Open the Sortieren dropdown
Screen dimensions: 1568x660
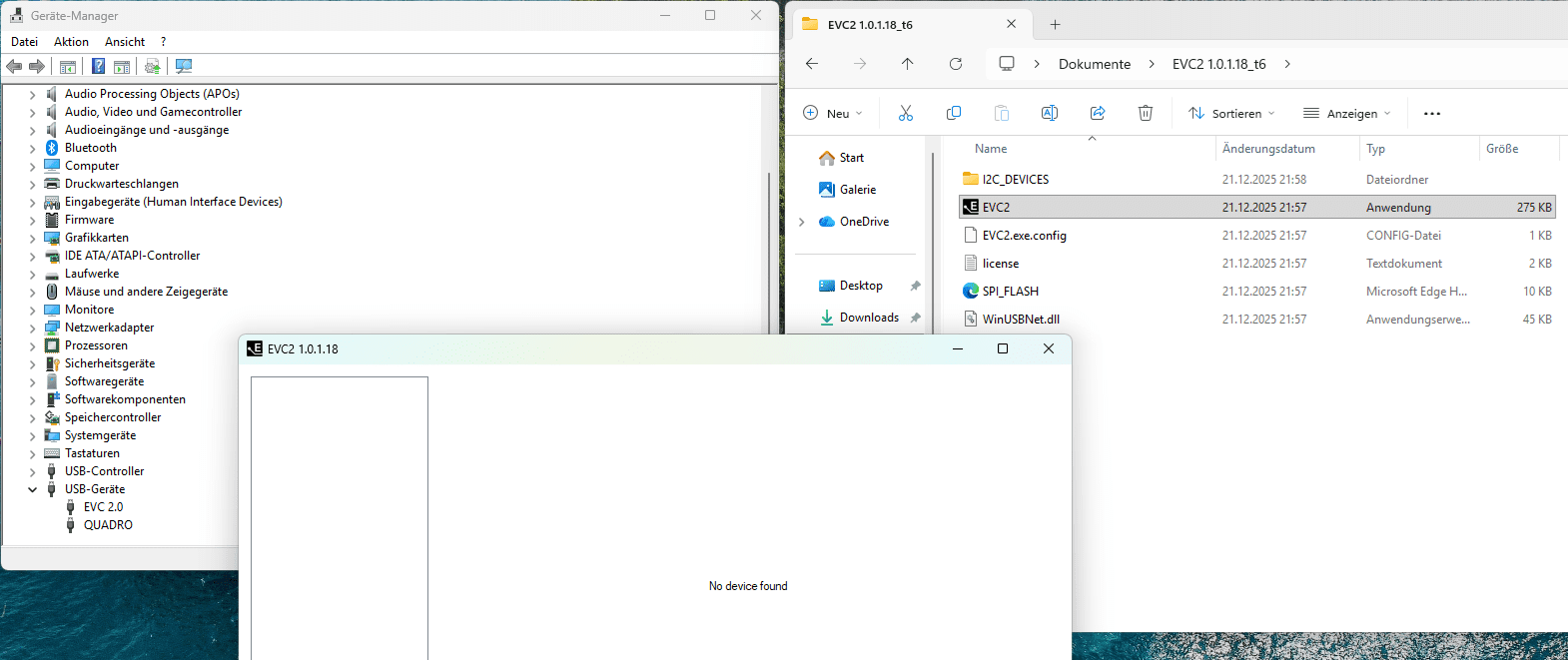tap(1231, 113)
